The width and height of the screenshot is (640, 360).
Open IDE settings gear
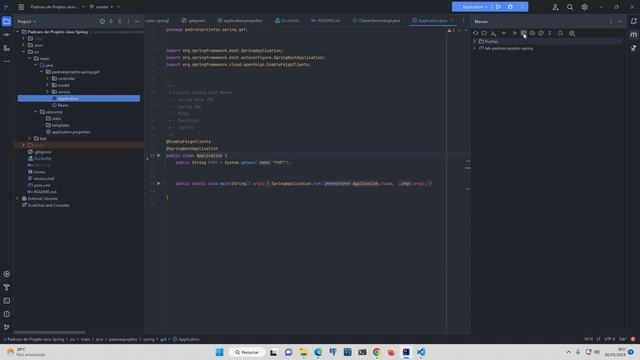pyautogui.click(x=584, y=7)
